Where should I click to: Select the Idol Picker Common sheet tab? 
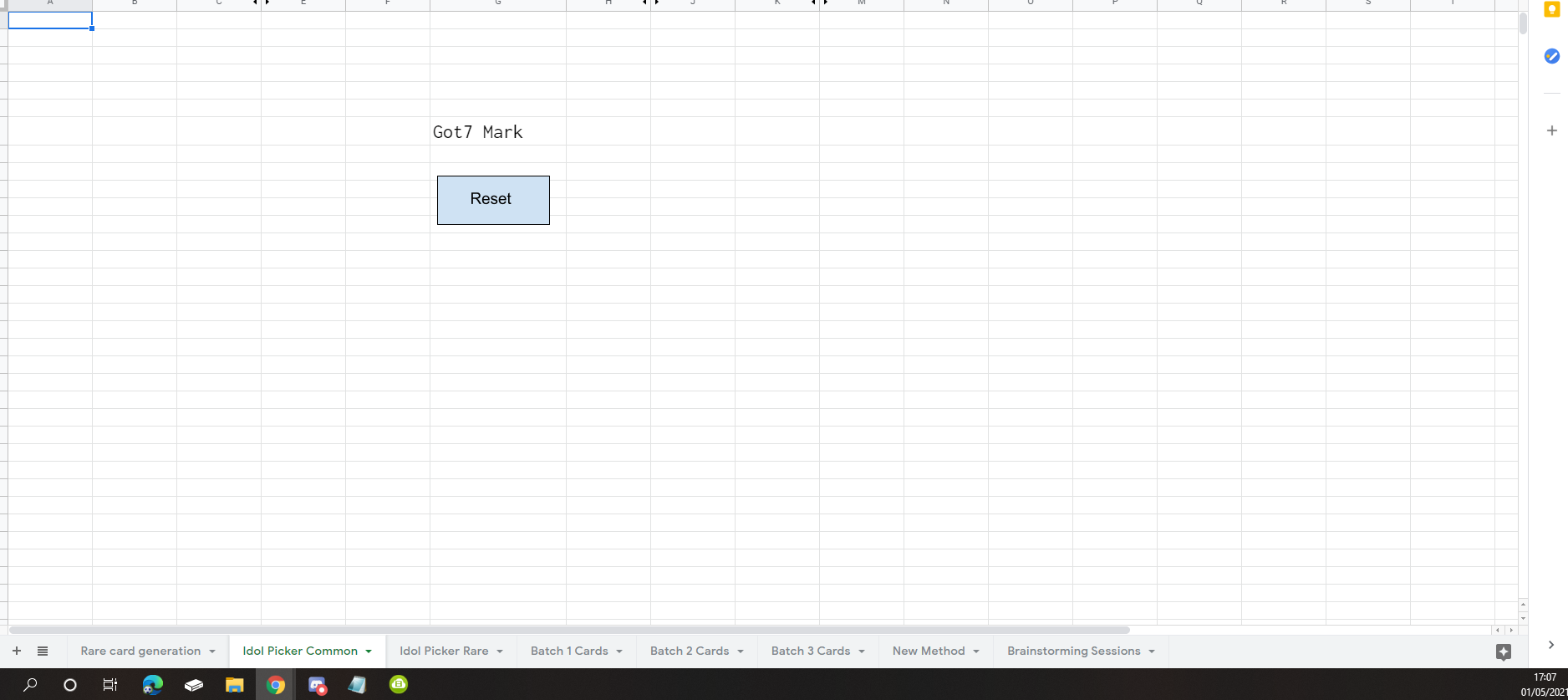300,651
